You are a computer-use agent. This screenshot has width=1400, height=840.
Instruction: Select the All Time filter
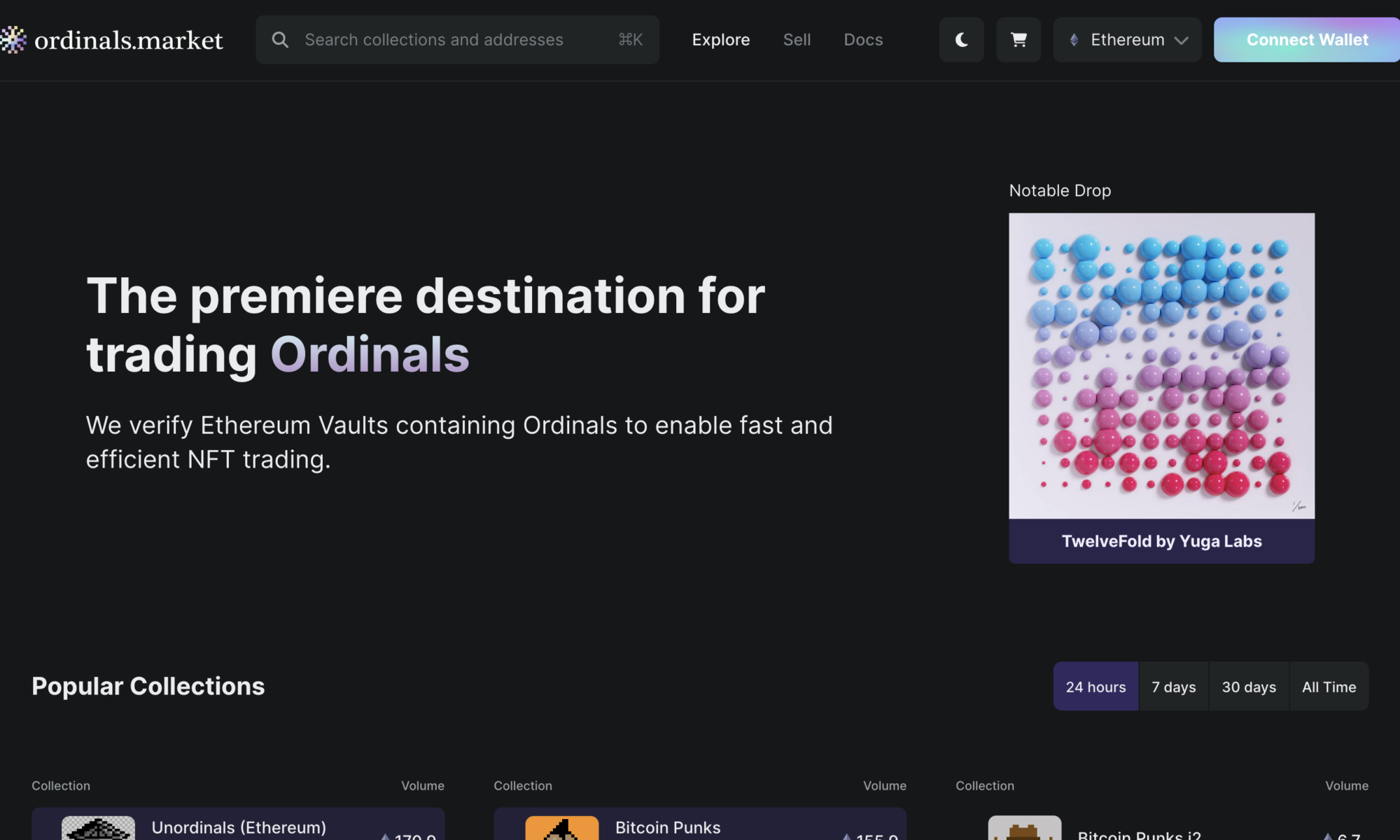(1329, 687)
